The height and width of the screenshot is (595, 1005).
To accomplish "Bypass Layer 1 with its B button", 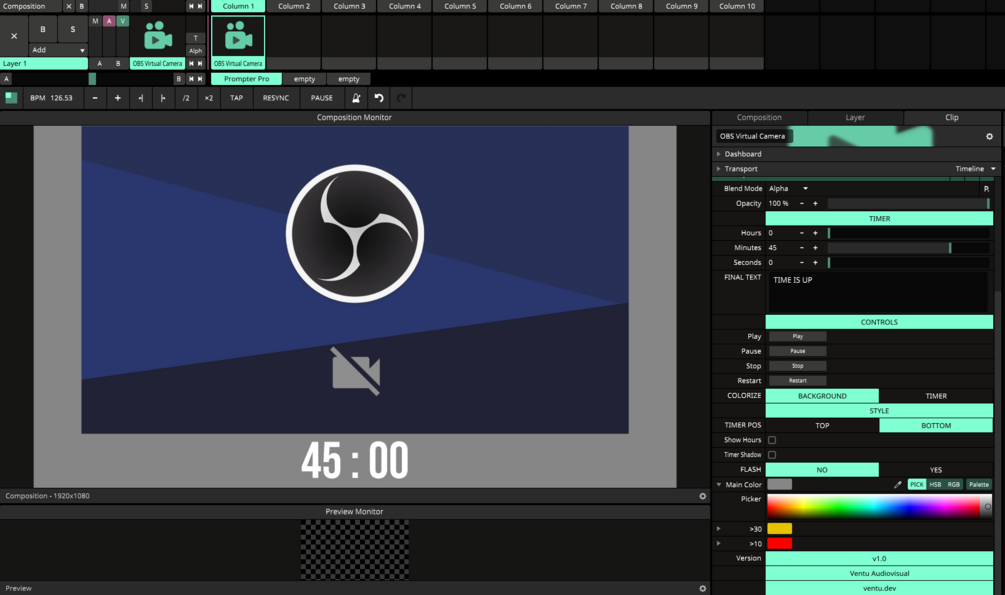I will pos(43,29).
